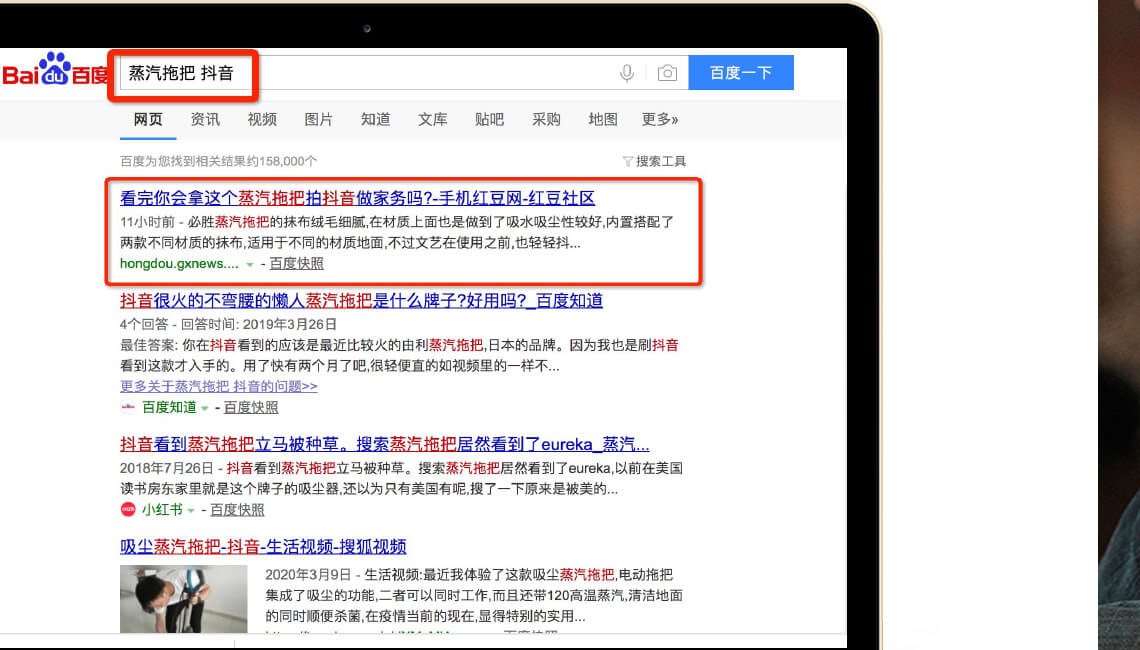Click 更多关于蒸汽拖把 抖音的问题 link
This screenshot has height=650, width=1140.
219,386
